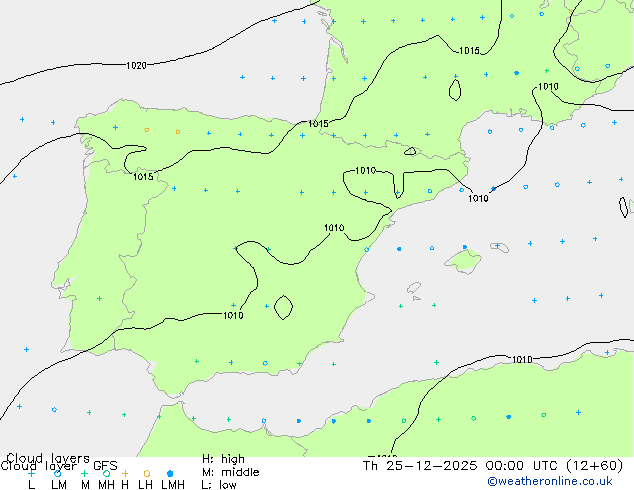
Task: Click the 1010 label in southern Spain
Action: pos(233,315)
